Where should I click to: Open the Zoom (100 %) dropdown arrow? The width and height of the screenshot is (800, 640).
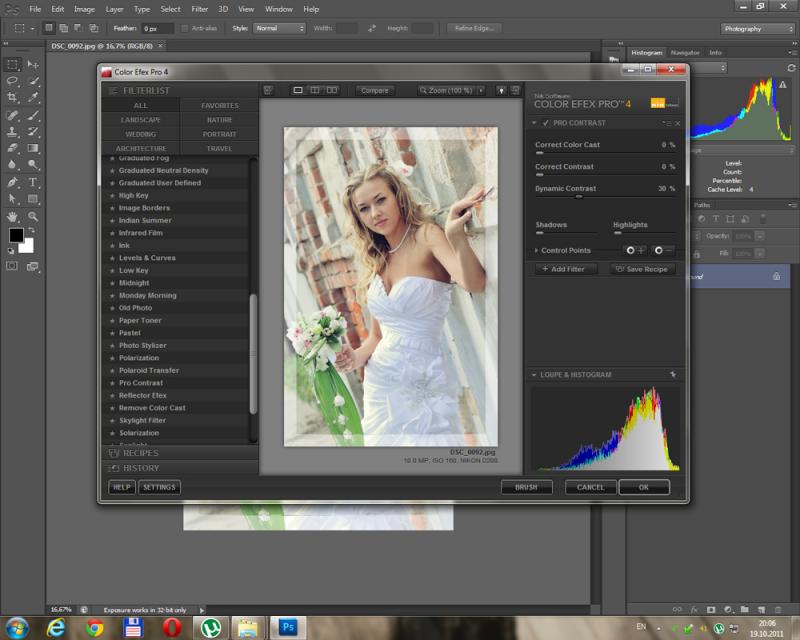[x=481, y=90]
